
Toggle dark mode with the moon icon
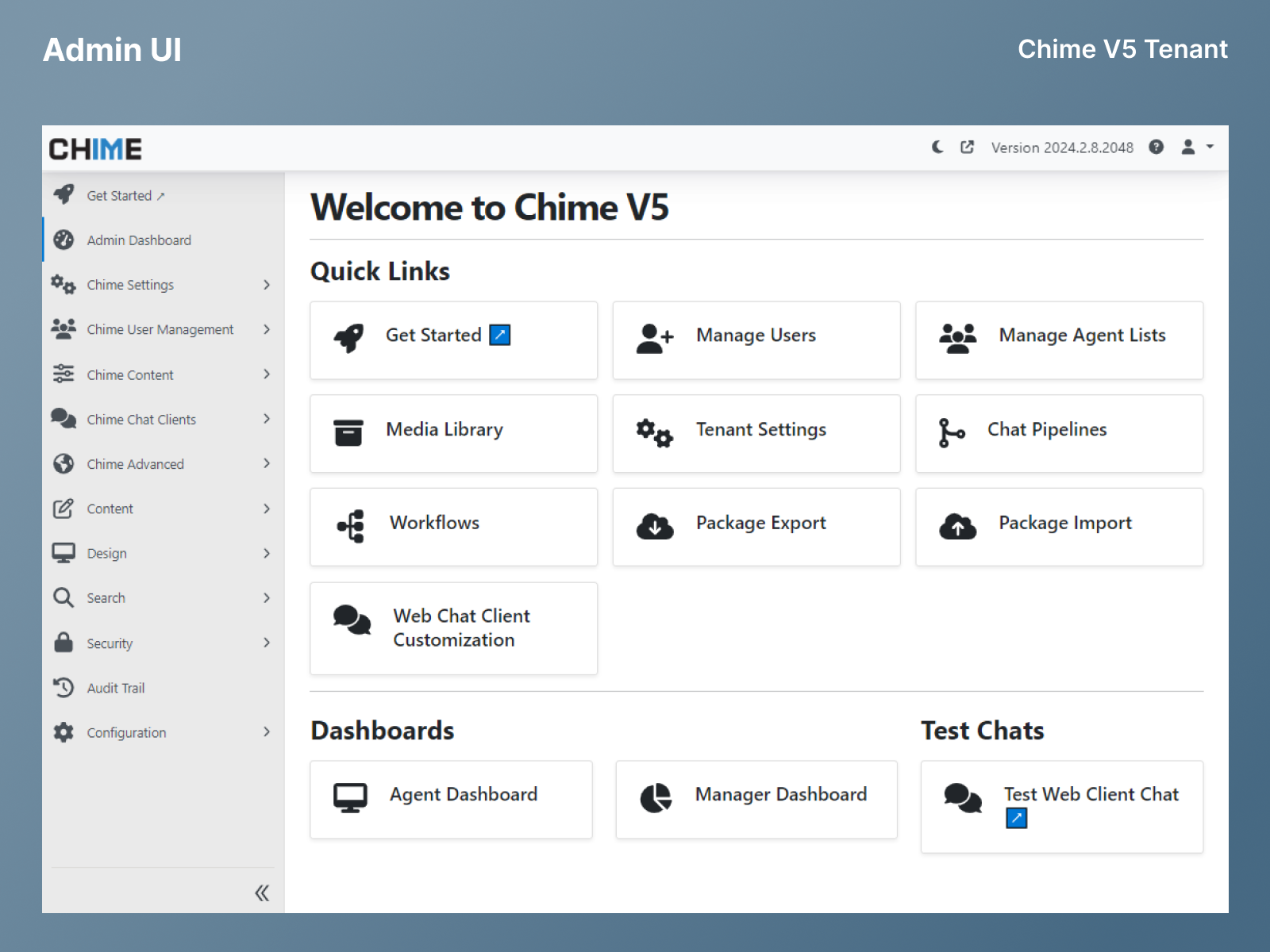point(937,147)
